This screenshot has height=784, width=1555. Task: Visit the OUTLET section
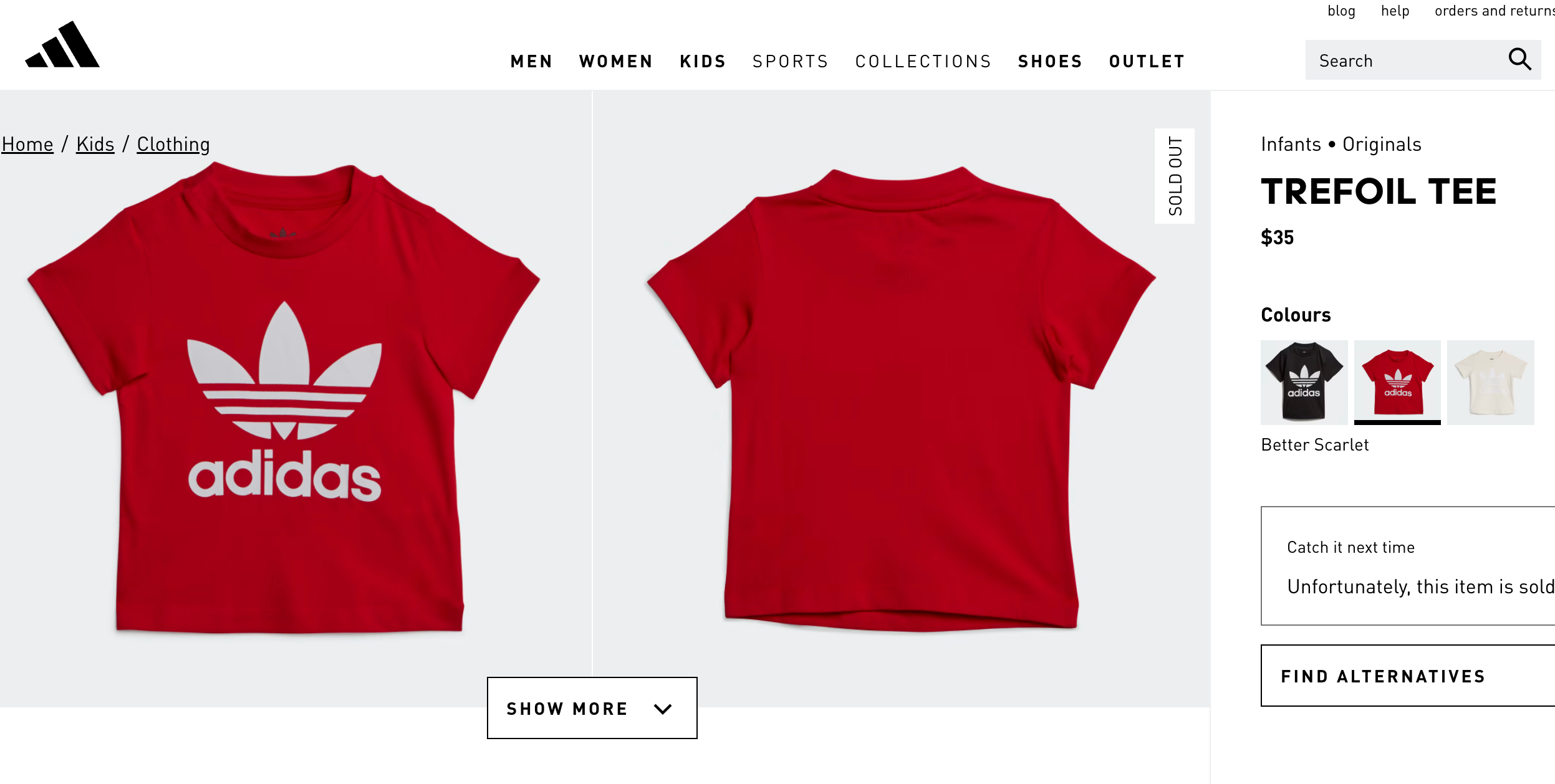click(x=1147, y=62)
